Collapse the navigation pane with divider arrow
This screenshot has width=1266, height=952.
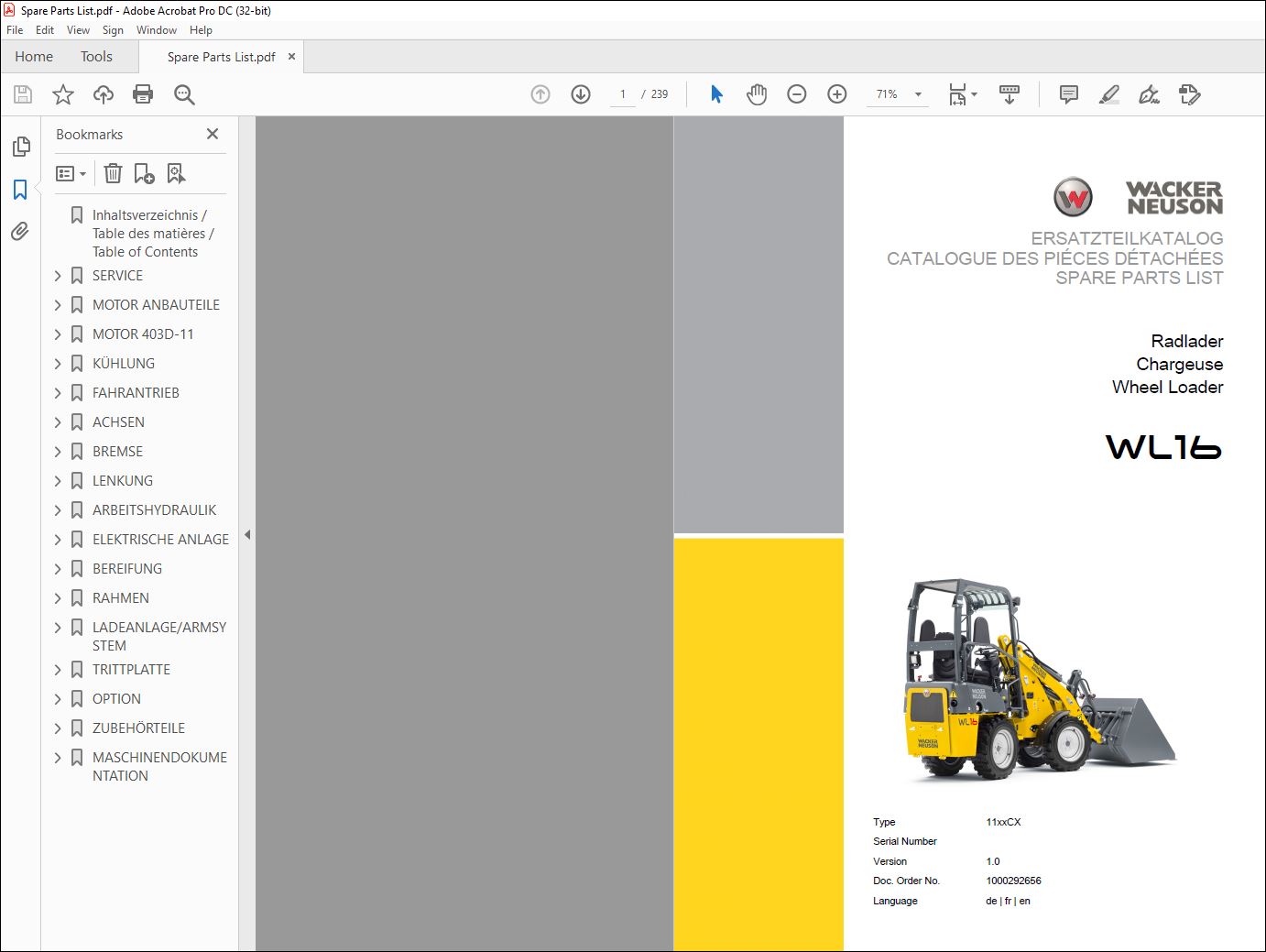point(247,535)
